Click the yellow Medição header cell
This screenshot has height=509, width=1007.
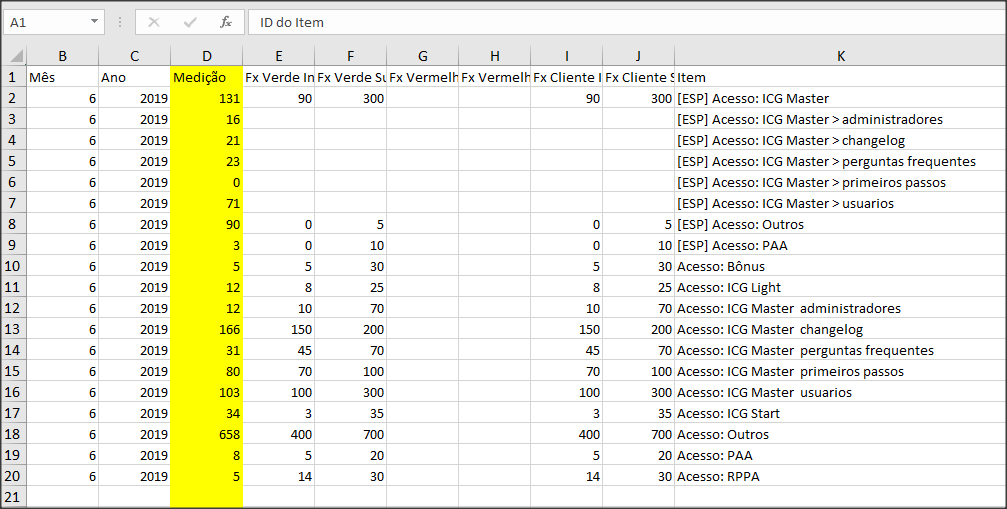pyautogui.click(x=206, y=77)
